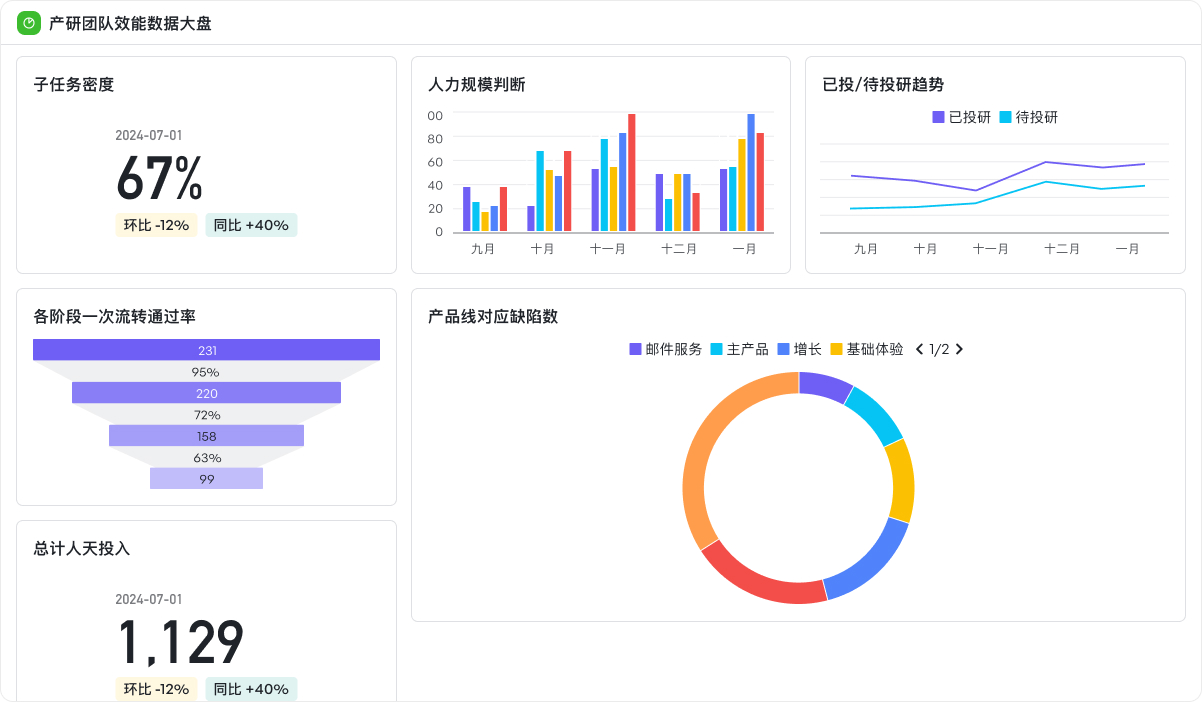The width and height of the screenshot is (1202, 702).
Task: Toggle 待投研 series visibility in trend chart
Action: click(x=1030, y=117)
